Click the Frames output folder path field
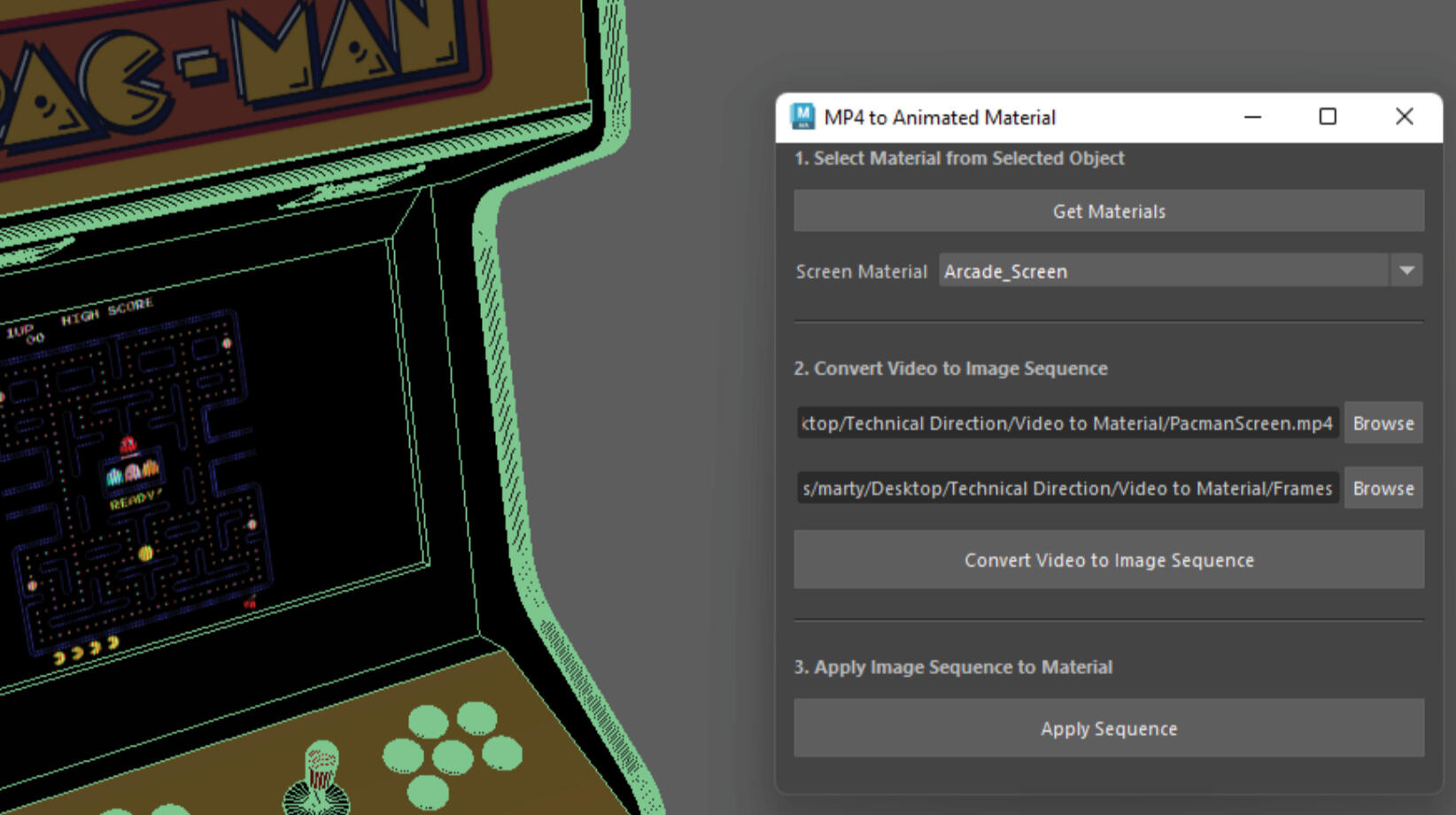Image resolution: width=1456 pixels, height=815 pixels. pyautogui.click(x=1067, y=489)
